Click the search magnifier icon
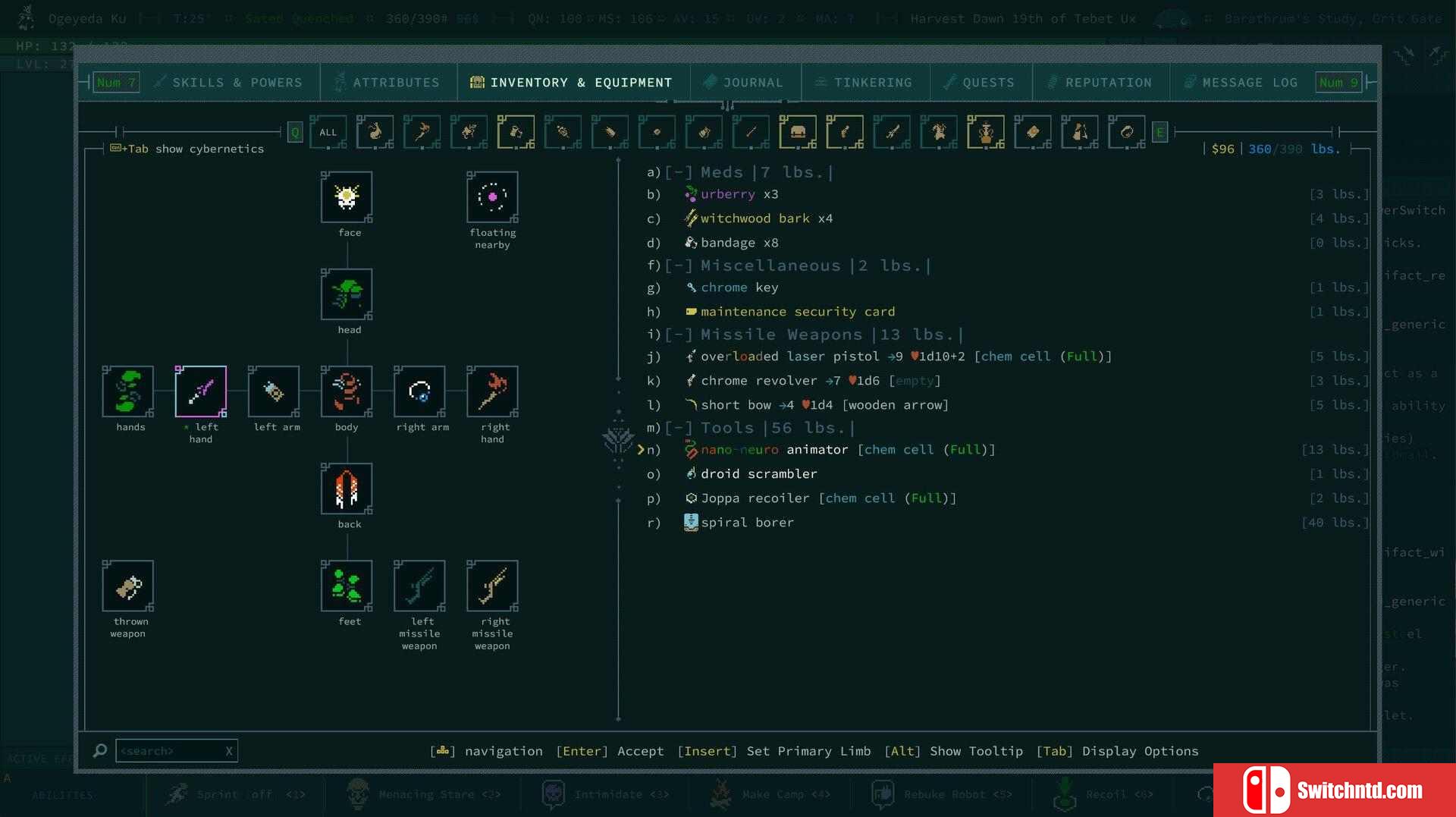Viewport: 1456px width, 817px height. [x=100, y=750]
